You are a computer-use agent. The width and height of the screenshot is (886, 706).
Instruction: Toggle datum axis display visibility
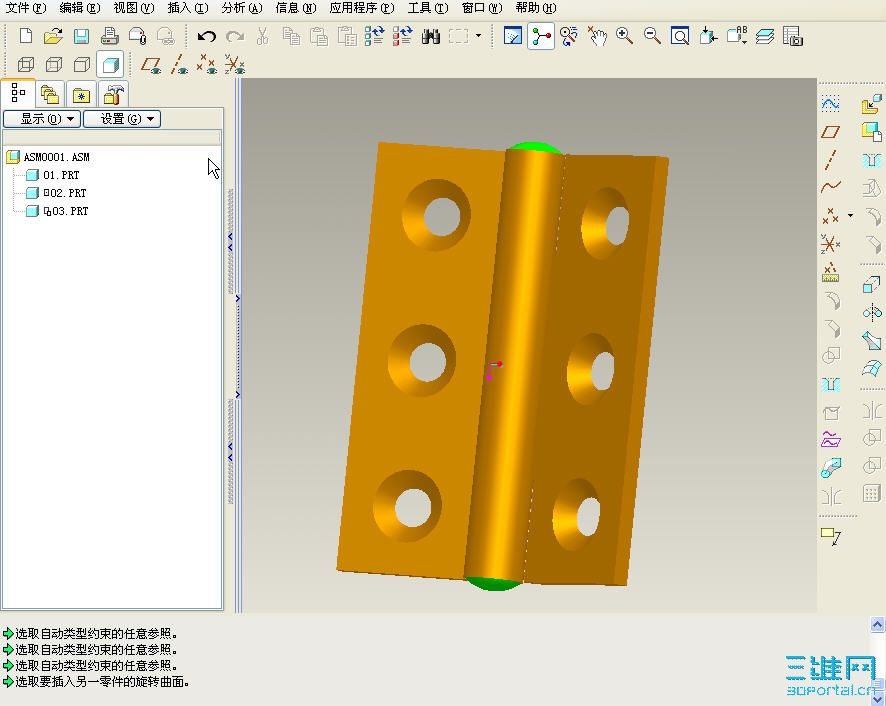pos(179,64)
